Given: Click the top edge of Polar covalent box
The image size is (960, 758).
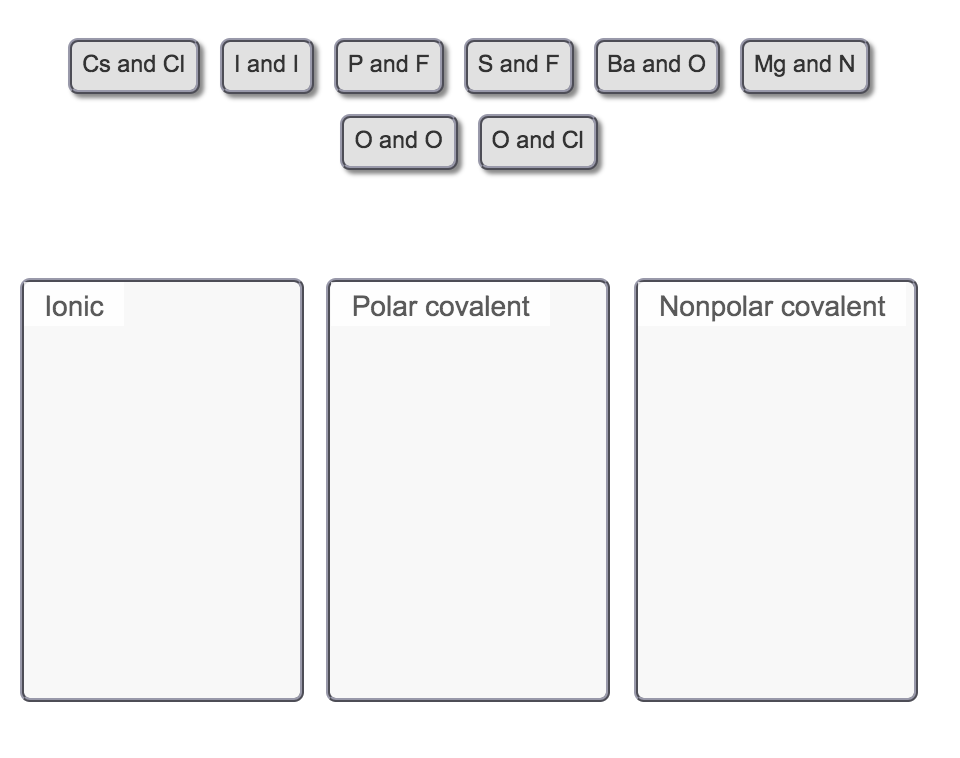Looking at the screenshot, I should [468, 281].
